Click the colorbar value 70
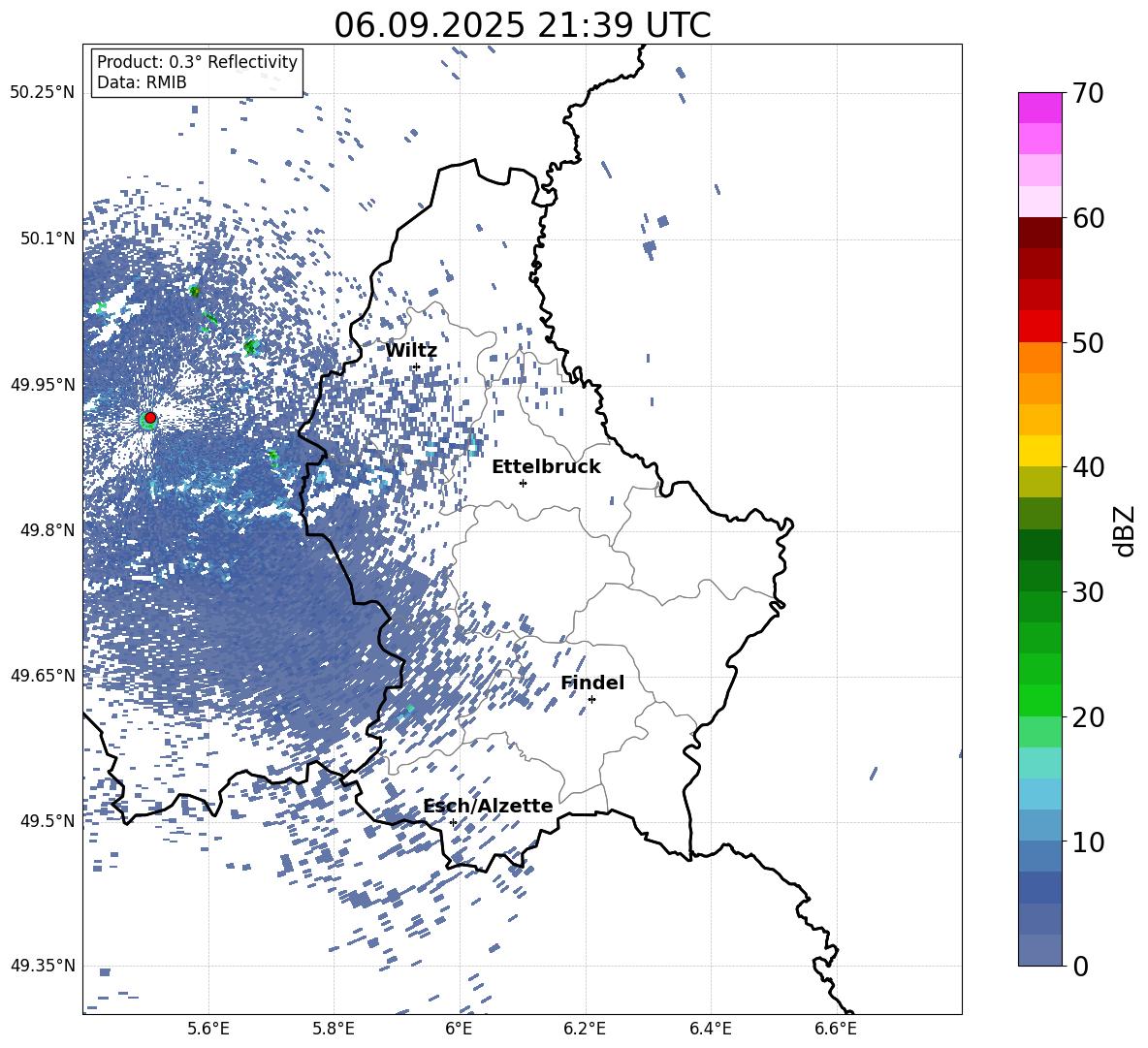 click(x=1088, y=93)
